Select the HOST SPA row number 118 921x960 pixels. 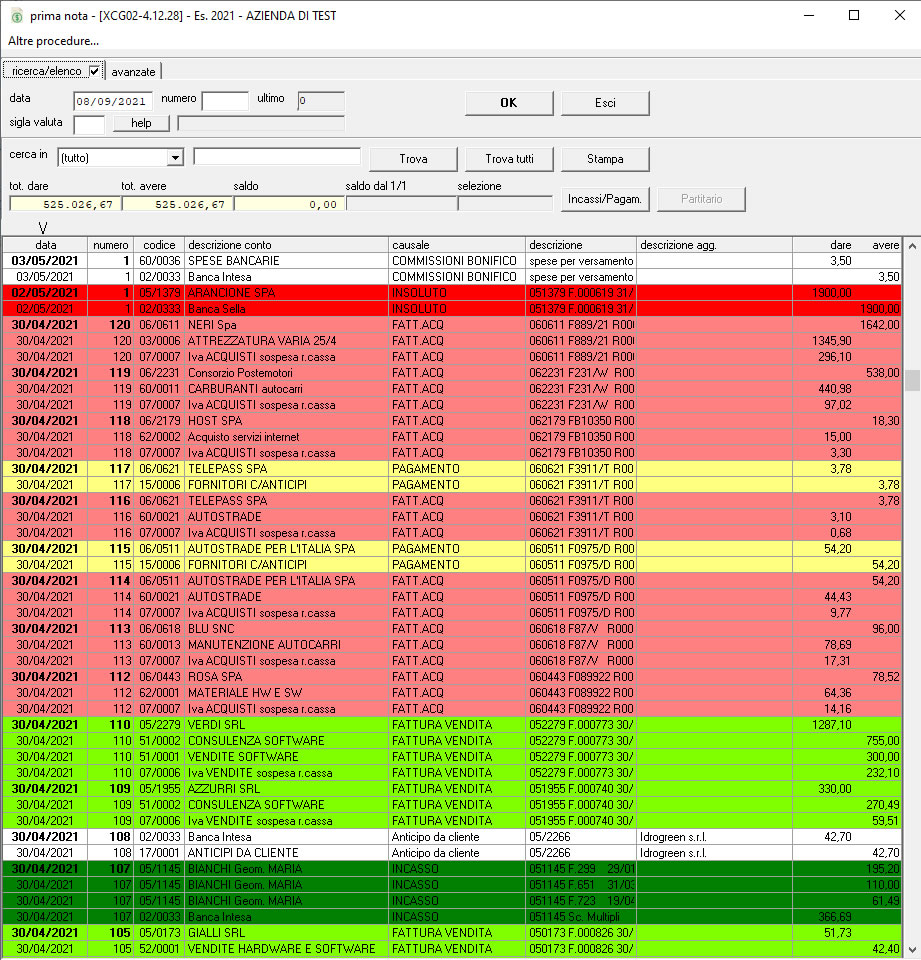pyautogui.click(x=452, y=421)
